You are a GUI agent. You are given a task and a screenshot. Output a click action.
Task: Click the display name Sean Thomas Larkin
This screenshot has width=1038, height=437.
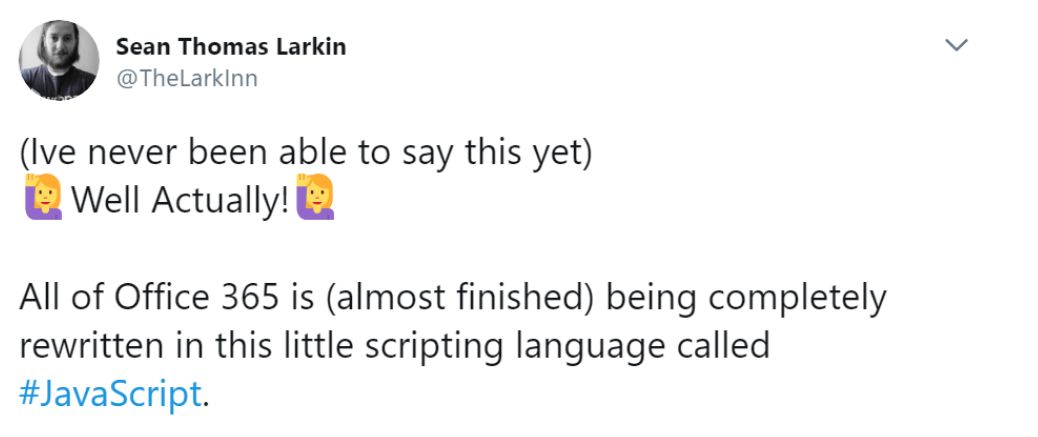click(231, 47)
